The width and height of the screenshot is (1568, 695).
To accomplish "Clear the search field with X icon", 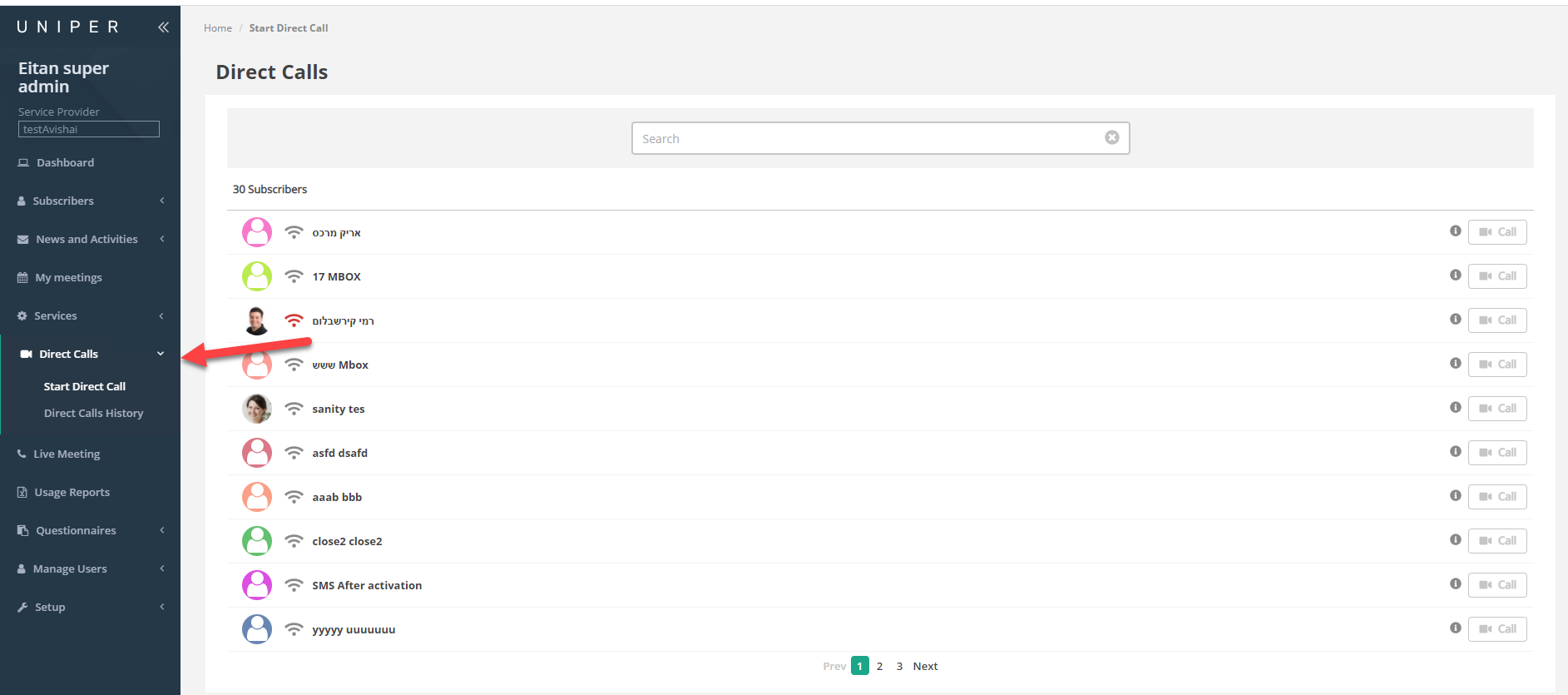I will (x=1111, y=138).
